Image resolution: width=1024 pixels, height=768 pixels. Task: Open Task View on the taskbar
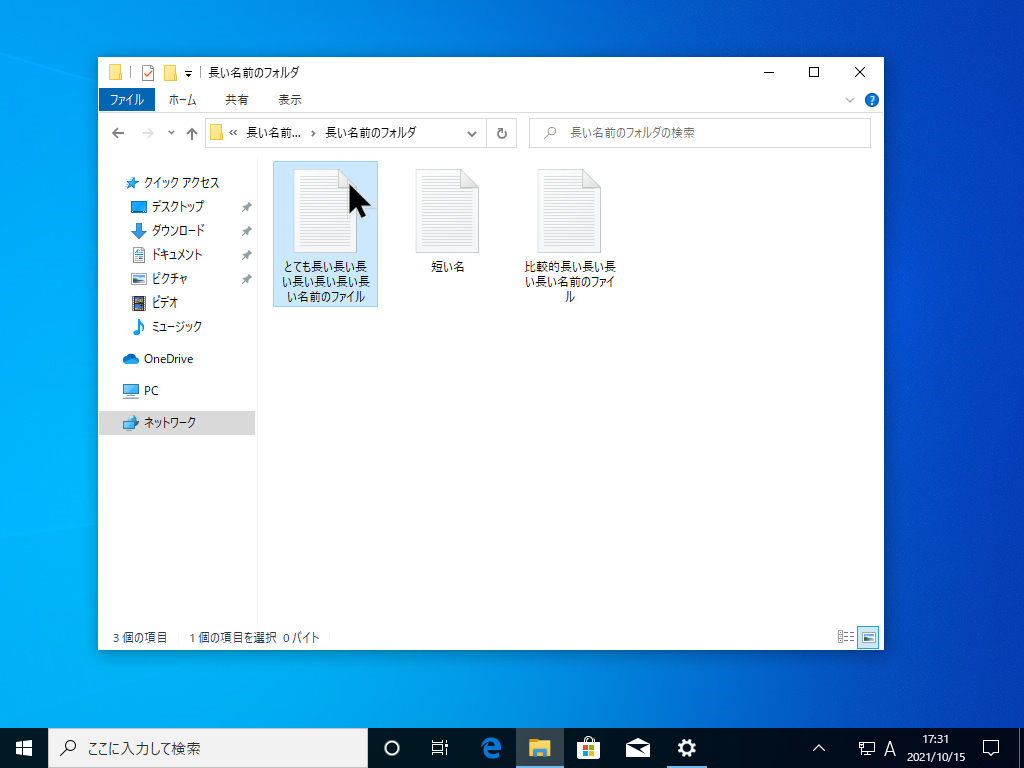(440, 748)
